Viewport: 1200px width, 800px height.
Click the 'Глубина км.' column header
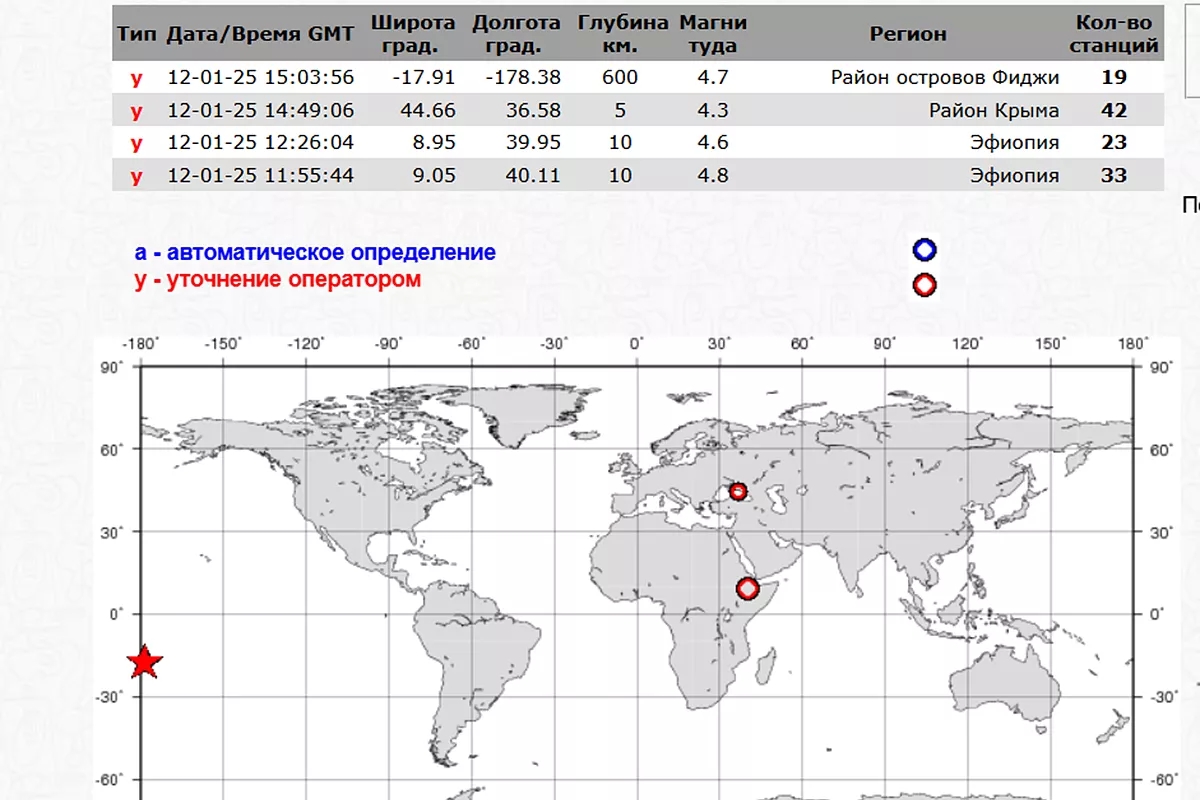620,34
